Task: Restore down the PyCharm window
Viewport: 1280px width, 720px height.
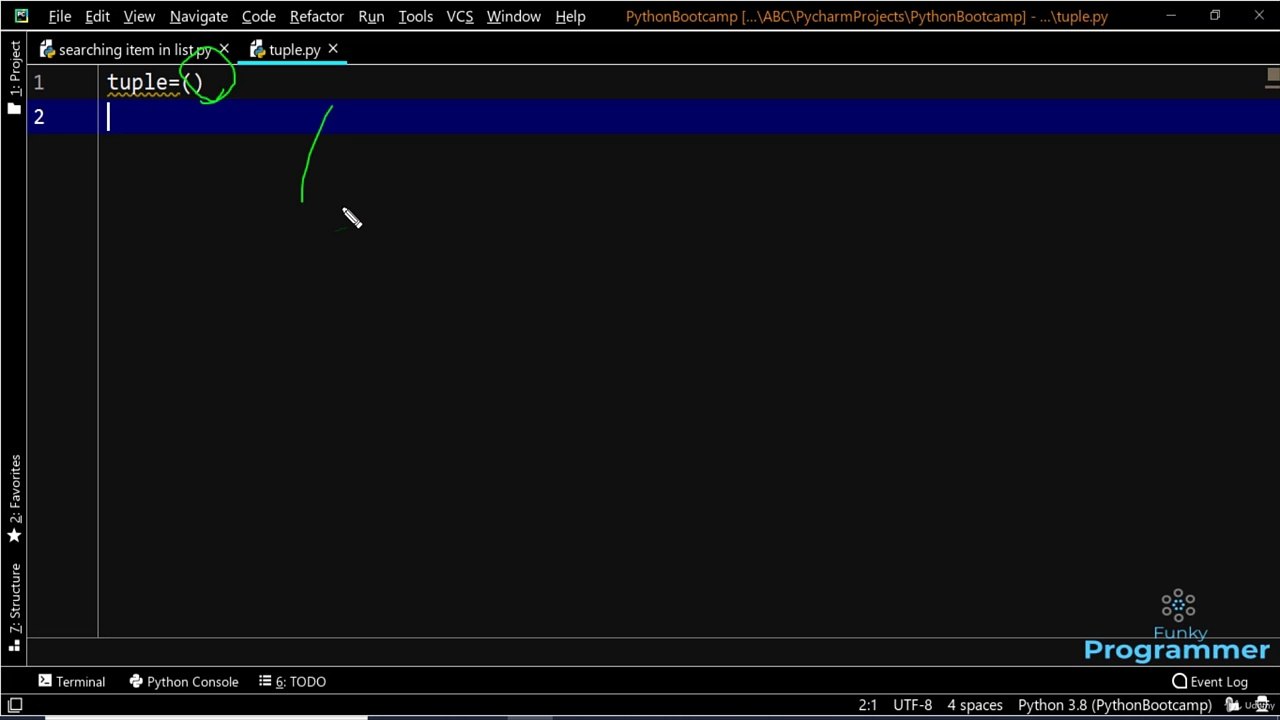Action: click(1215, 16)
